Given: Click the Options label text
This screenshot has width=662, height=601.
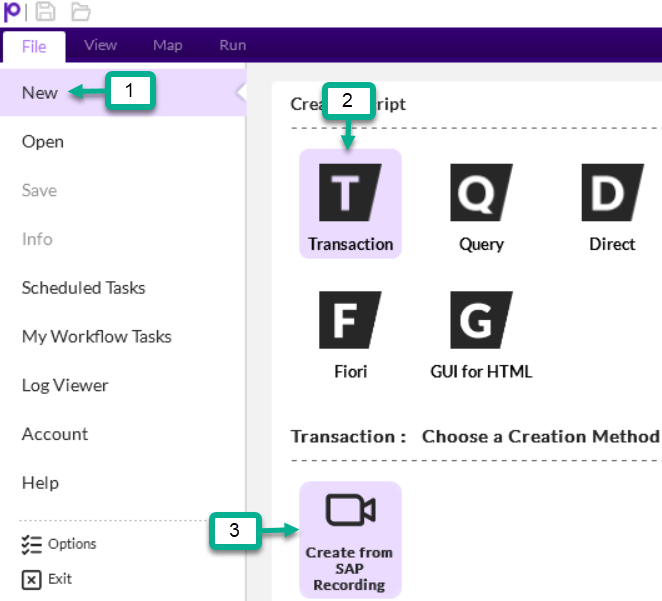Looking at the screenshot, I should [x=72, y=544].
